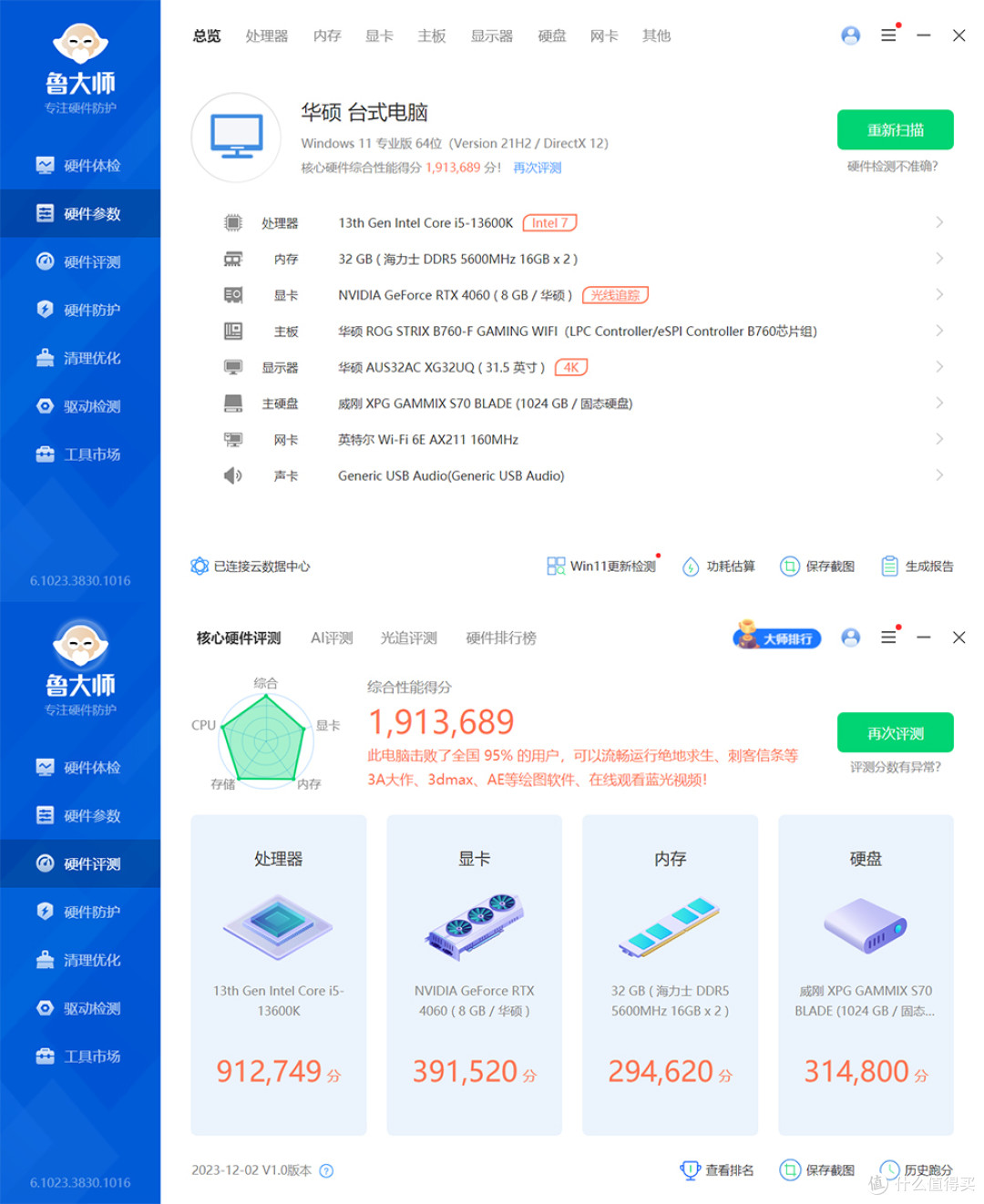Click the version help question icon
The height and width of the screenshot is (1204, 984).
pyautogui.click(x=326, y=1171)
